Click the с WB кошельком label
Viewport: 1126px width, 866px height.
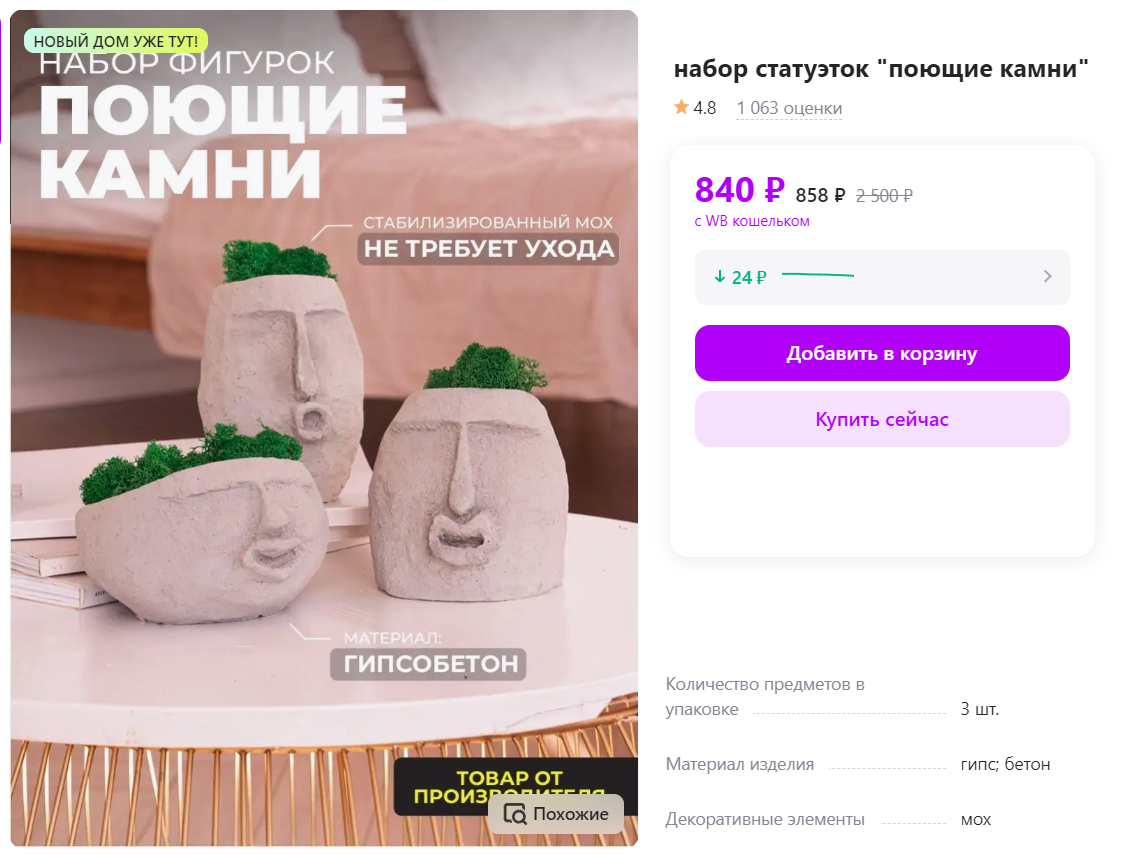click(x=752, y=221)
